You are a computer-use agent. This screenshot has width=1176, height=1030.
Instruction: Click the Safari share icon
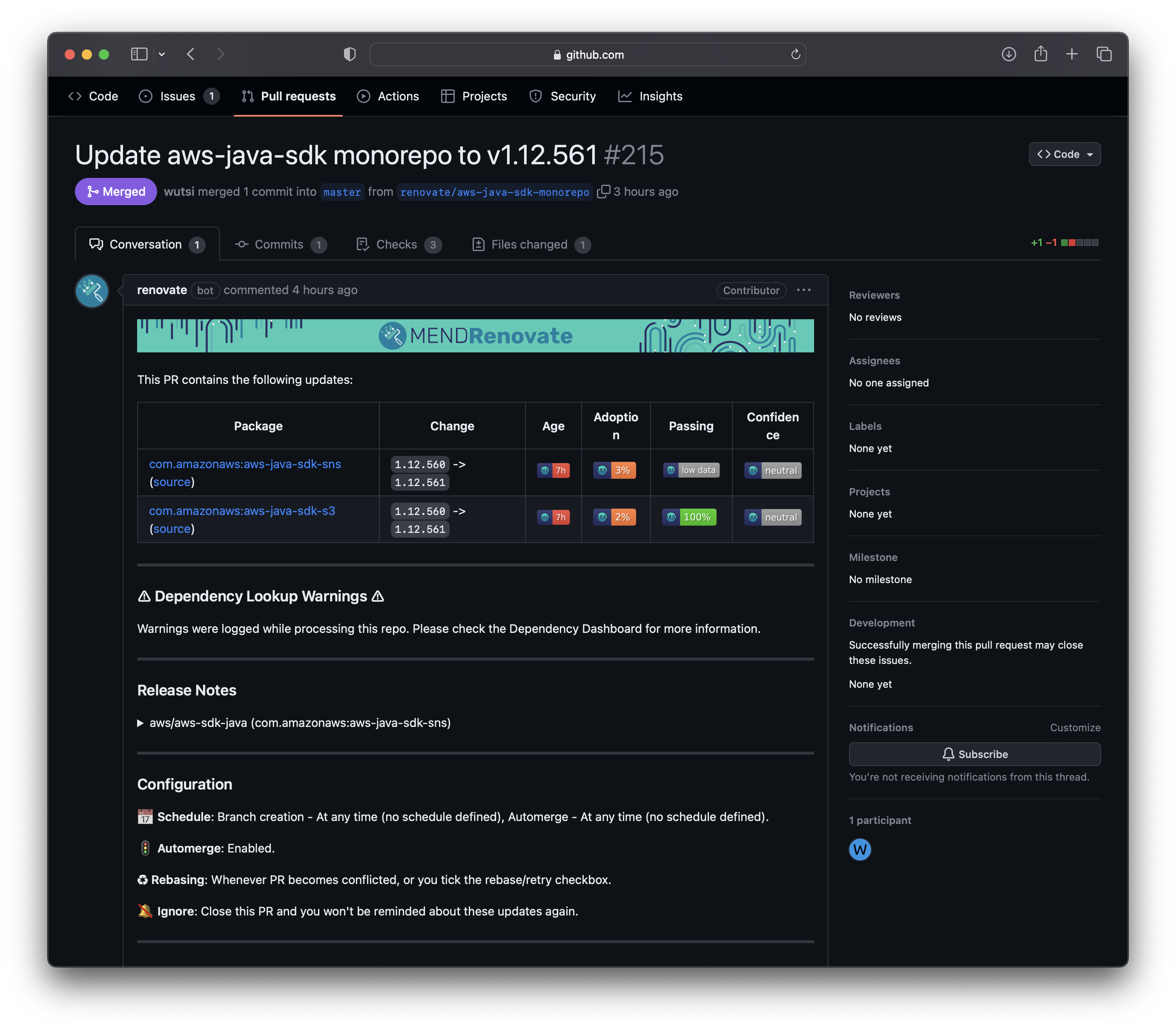[1040, 54]
